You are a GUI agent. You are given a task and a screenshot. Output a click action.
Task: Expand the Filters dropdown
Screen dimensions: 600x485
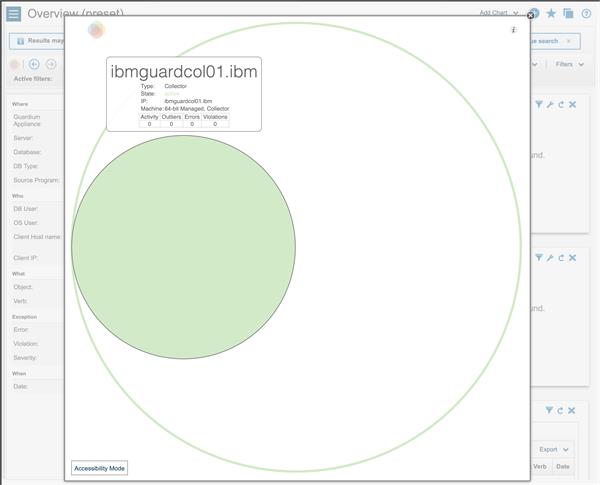pos(570,64)
